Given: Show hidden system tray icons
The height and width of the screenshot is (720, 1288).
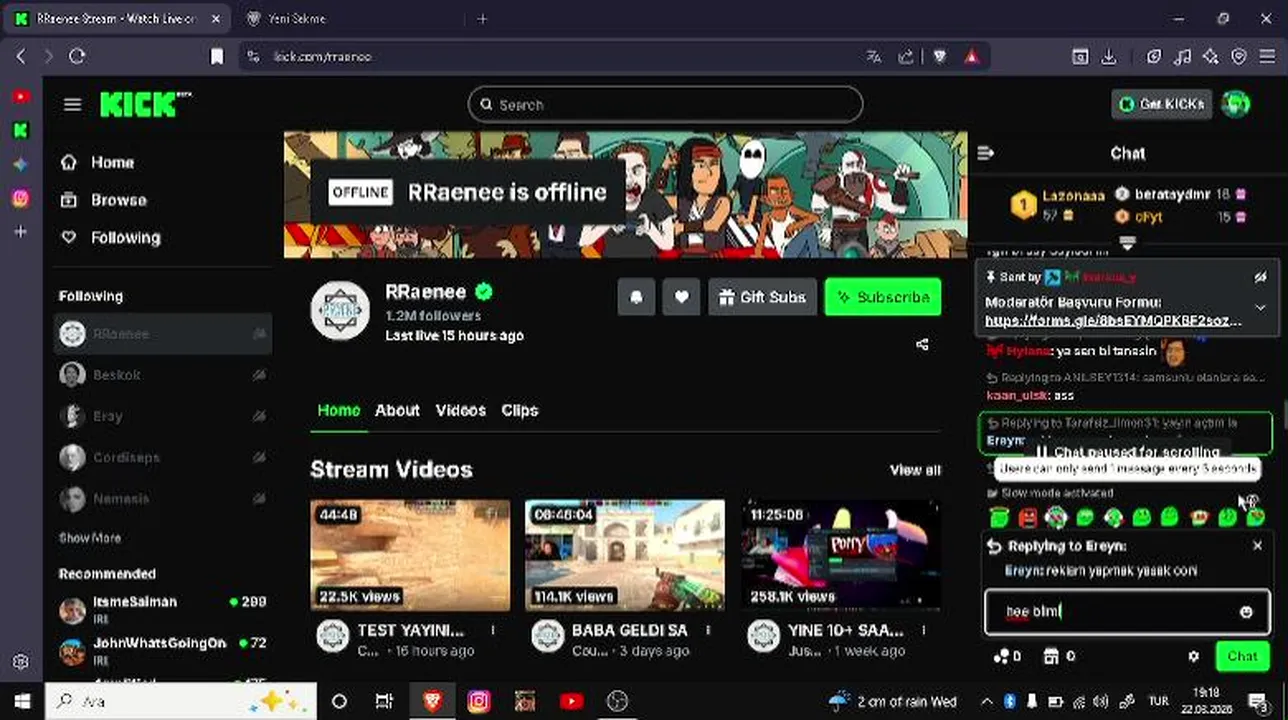Looking at the screenshot, I should coord(986,701).
